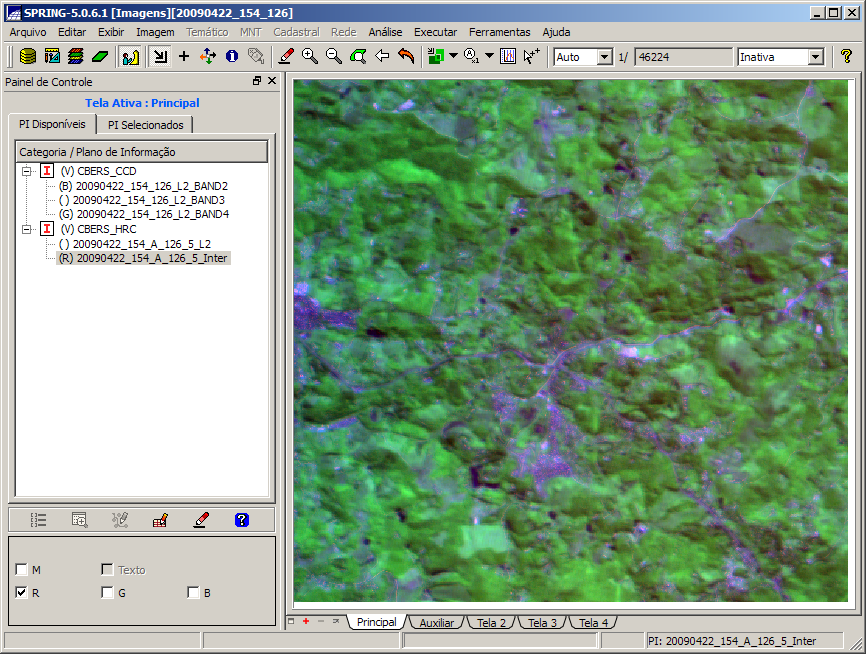Collapse the CBERS_CCD category tree node
This screenshot has height=654, width=866.
tap(24, 171)
